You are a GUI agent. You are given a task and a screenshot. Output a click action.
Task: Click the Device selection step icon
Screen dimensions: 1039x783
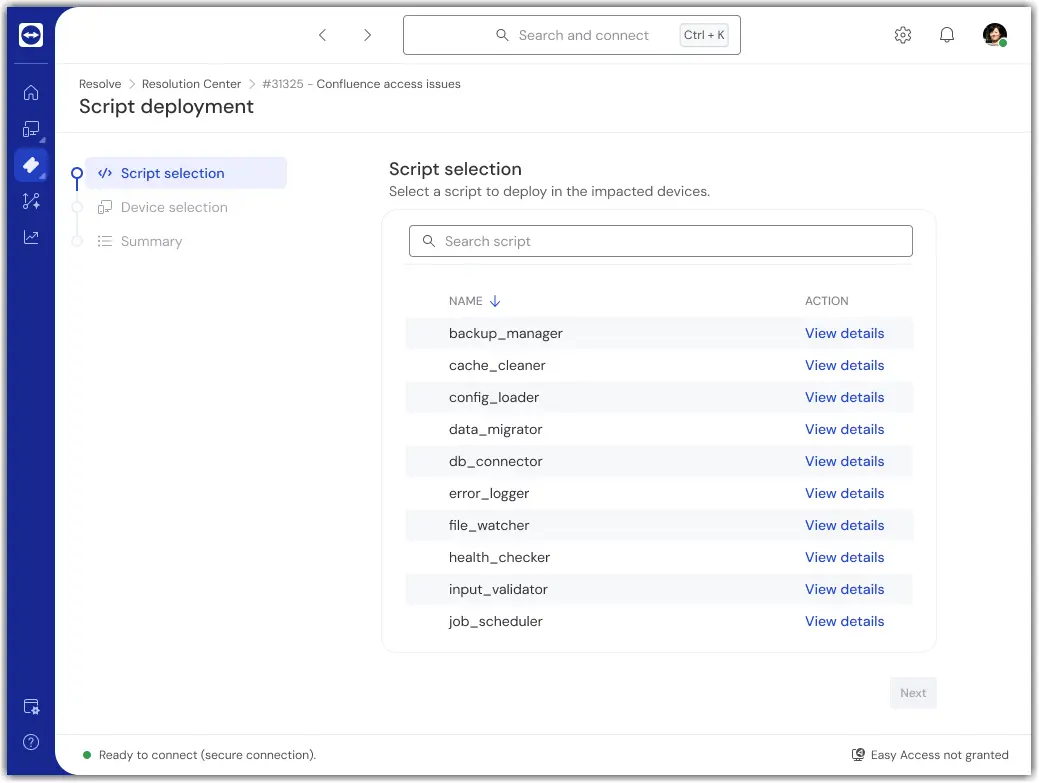tap(105, 207)
